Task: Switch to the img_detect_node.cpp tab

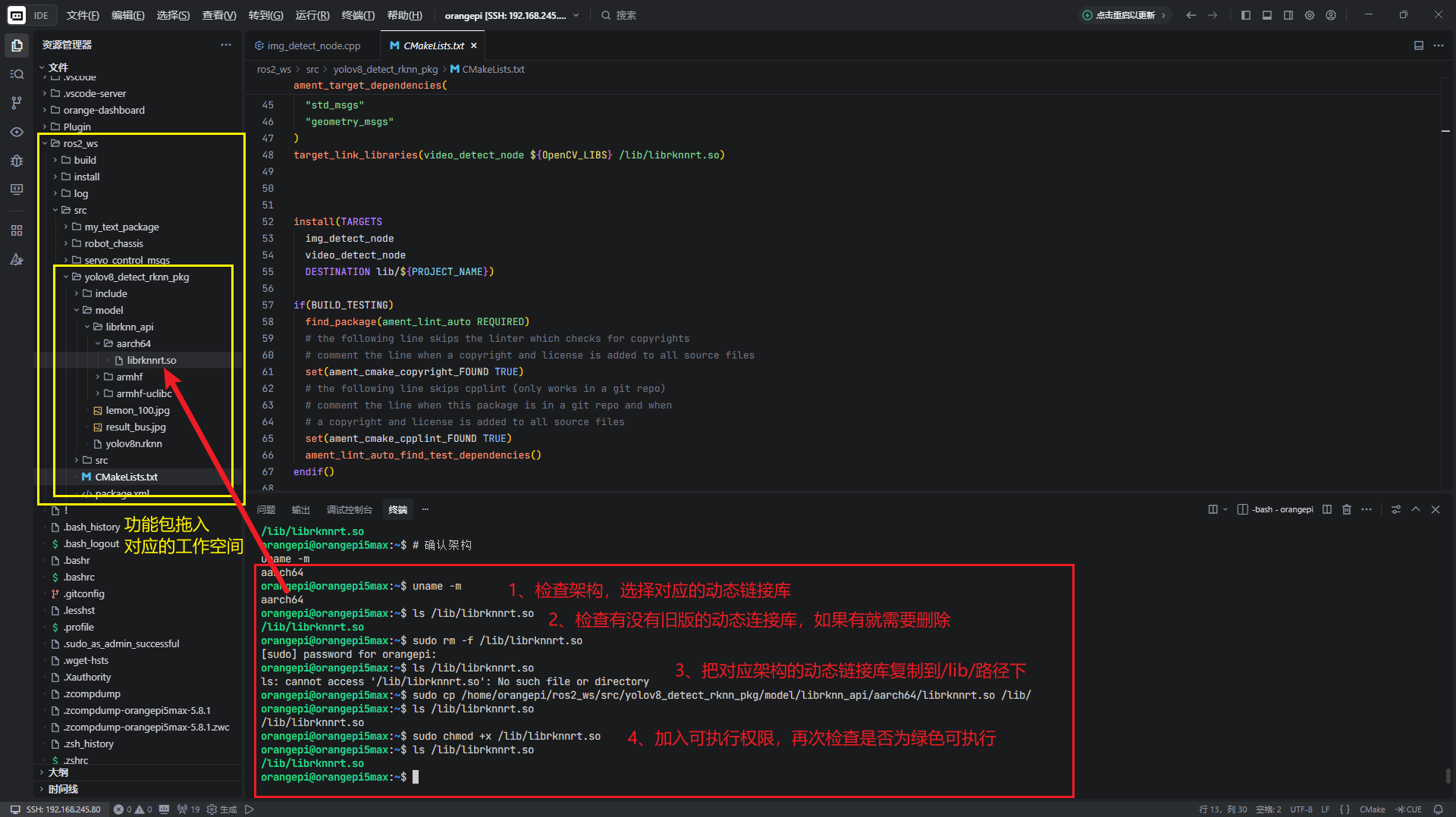Action: (x=313, y=45)
